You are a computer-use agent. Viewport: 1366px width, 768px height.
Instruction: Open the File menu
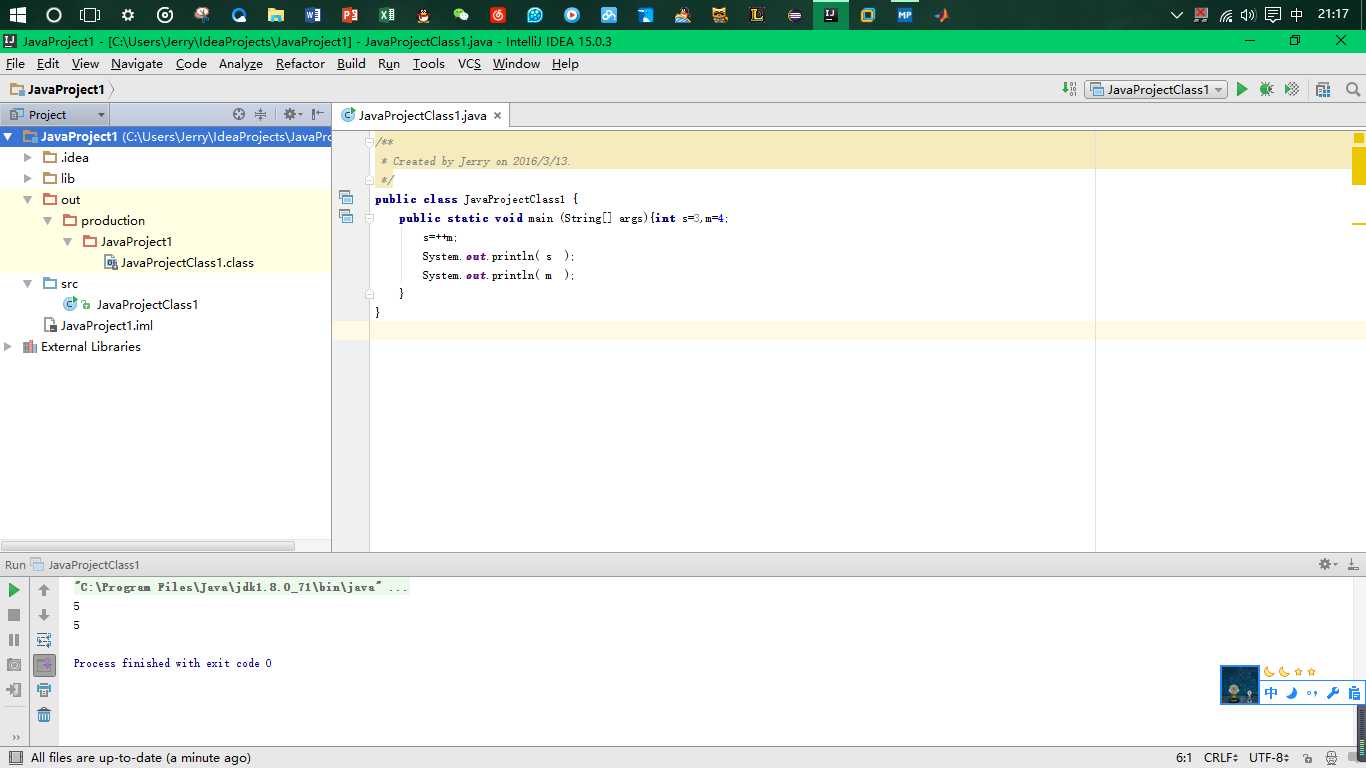click(15, 63)
